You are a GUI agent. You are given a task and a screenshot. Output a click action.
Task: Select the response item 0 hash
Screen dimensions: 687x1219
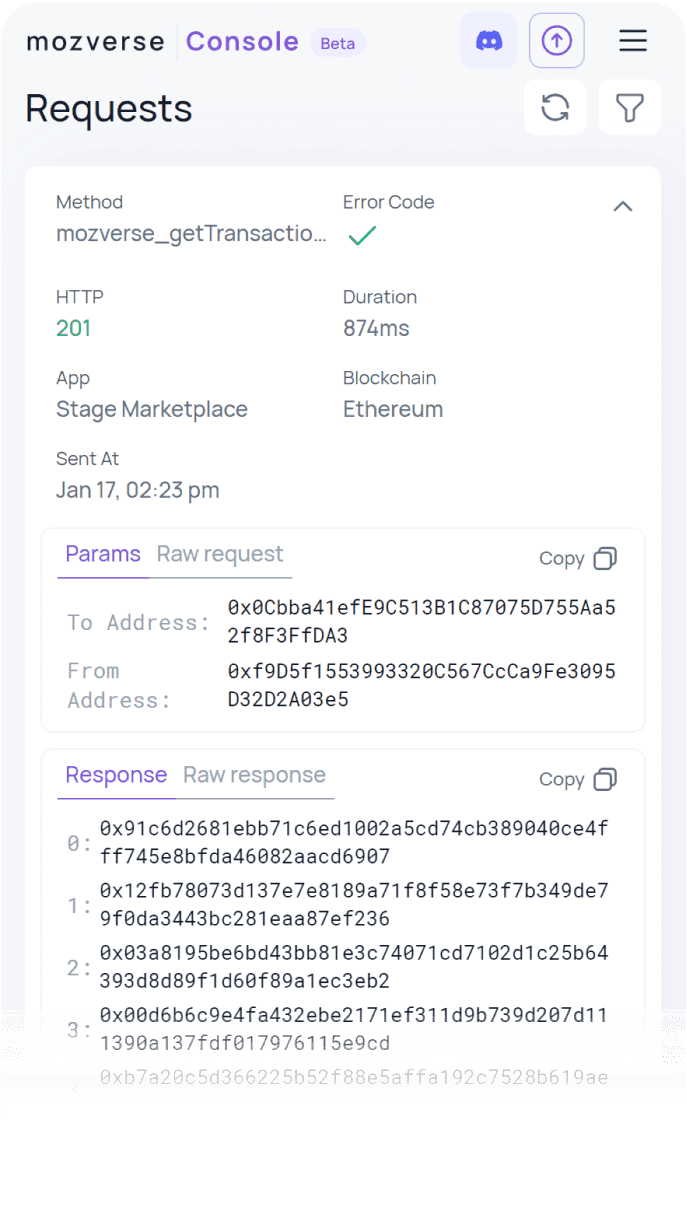tap(354, 843)
